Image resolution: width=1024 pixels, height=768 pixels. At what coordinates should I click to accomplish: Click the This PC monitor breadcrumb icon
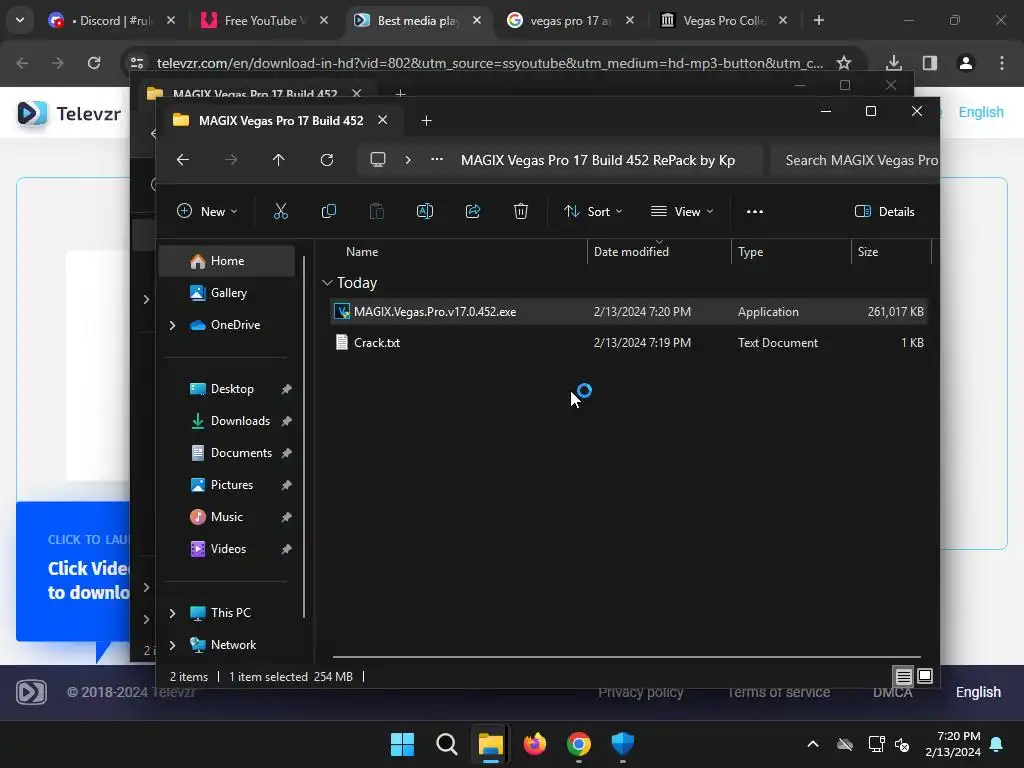(x=377, y=160)
